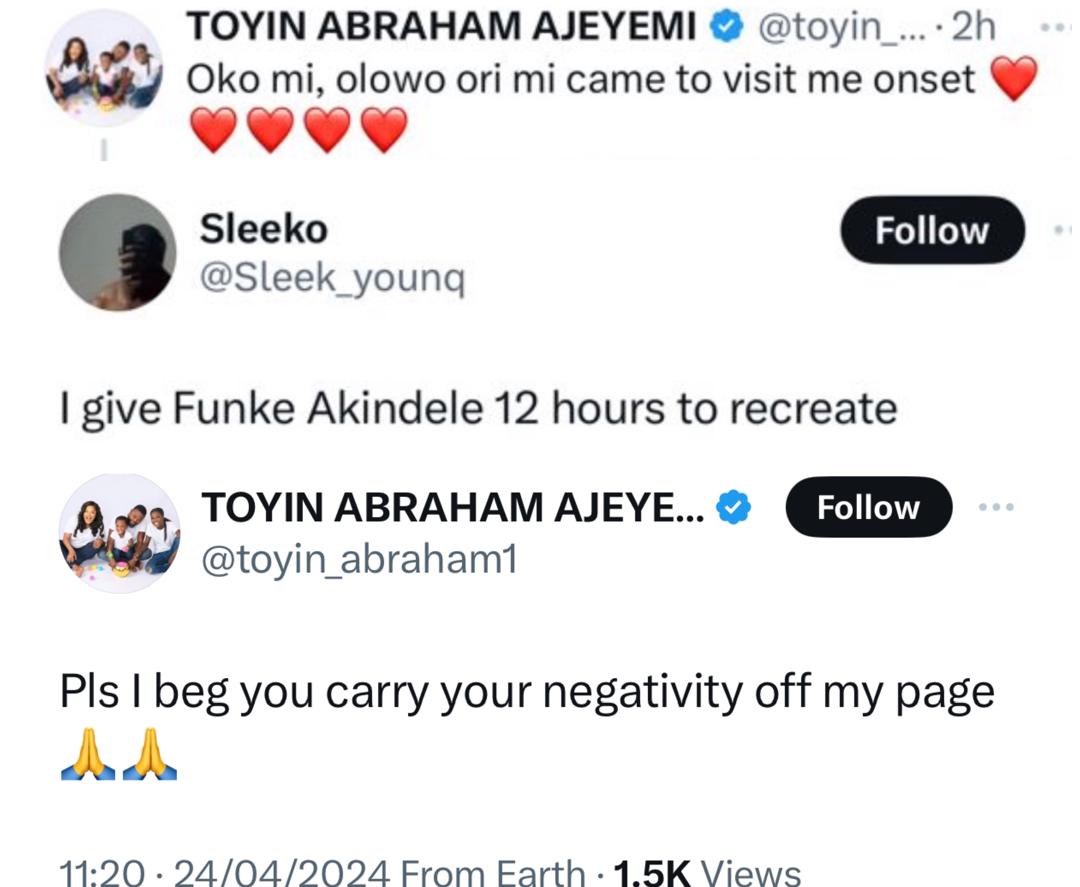The image size is (1080, 887).
Task: Click the "Oko mi, olowo ori mi" tweet text
Action: (580, 80)
